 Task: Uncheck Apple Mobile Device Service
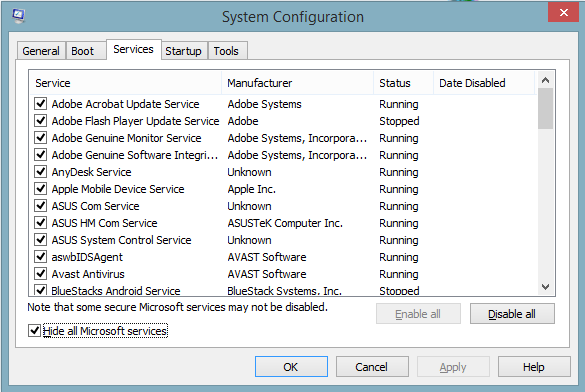(40, 189)
